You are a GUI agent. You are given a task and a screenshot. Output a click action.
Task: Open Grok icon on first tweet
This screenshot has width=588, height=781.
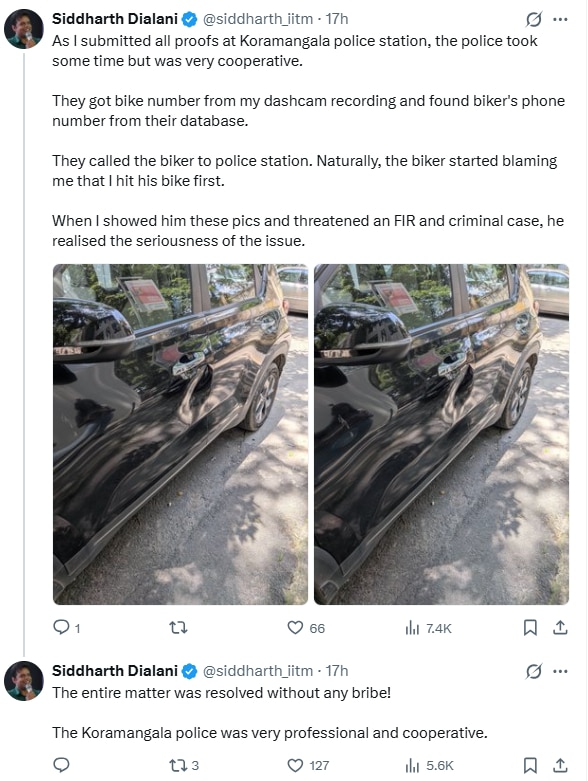tap(533, 19)
